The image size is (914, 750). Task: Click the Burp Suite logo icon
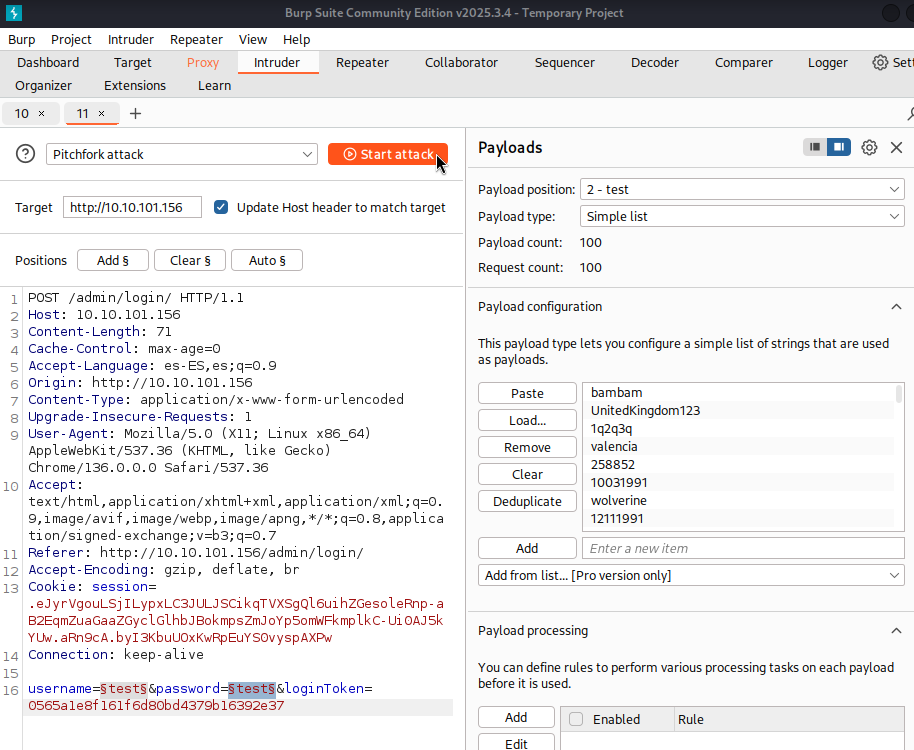click(13, 13)
